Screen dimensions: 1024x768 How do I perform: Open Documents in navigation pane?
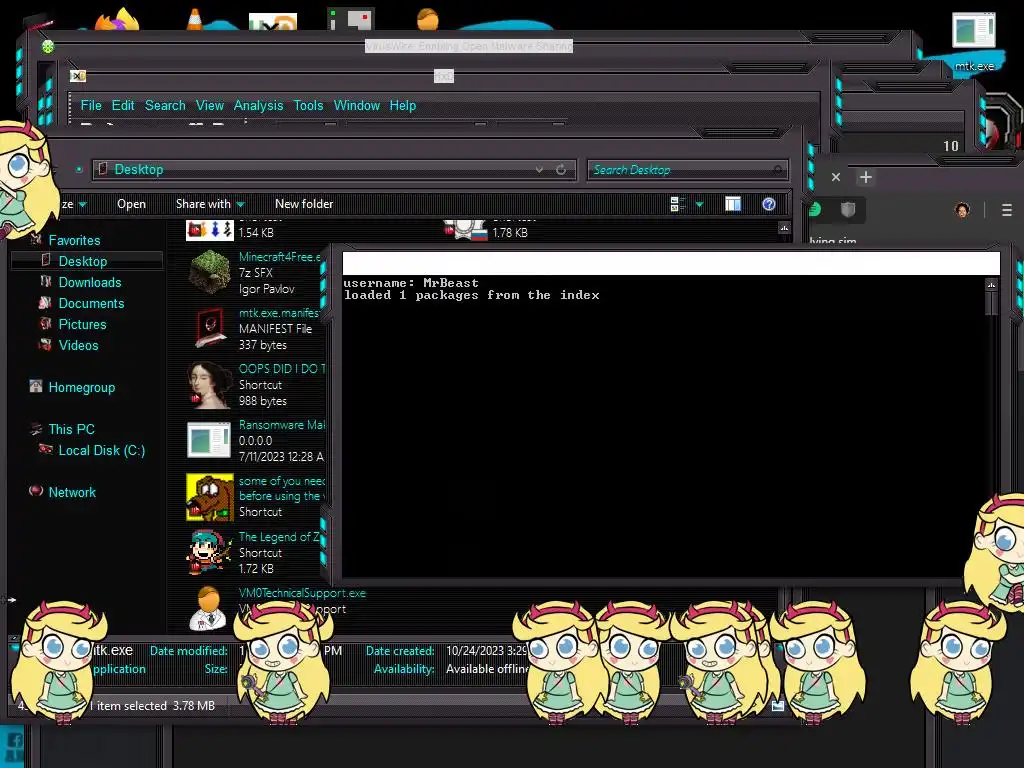91,303
